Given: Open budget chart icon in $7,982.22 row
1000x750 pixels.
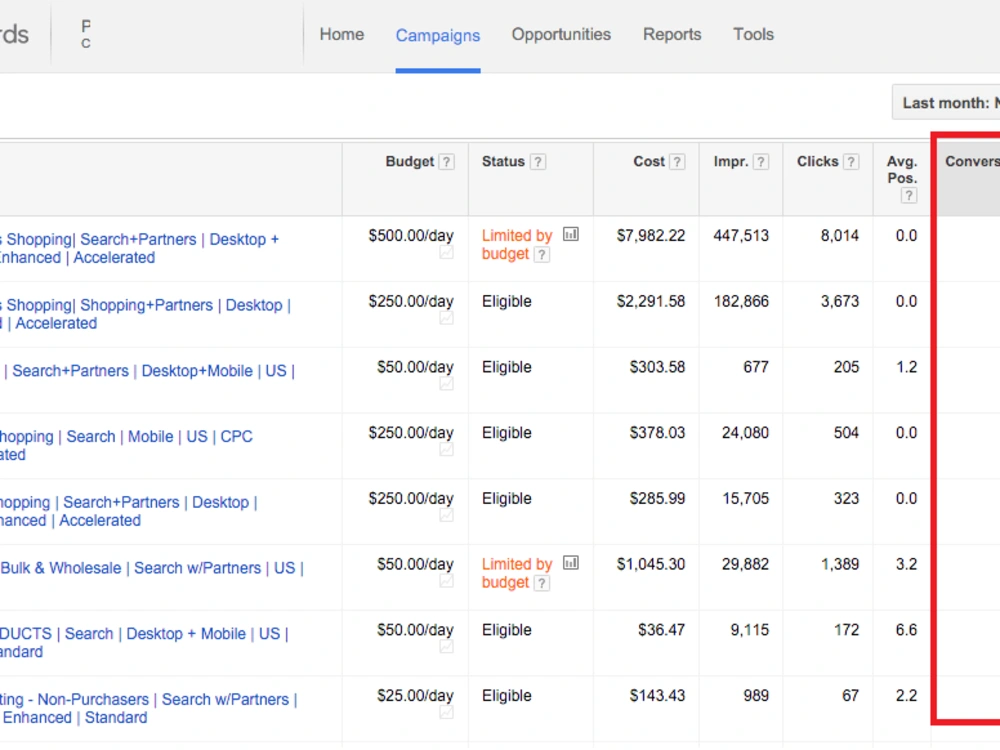Looking at the screenshot, I should (571, 235).
